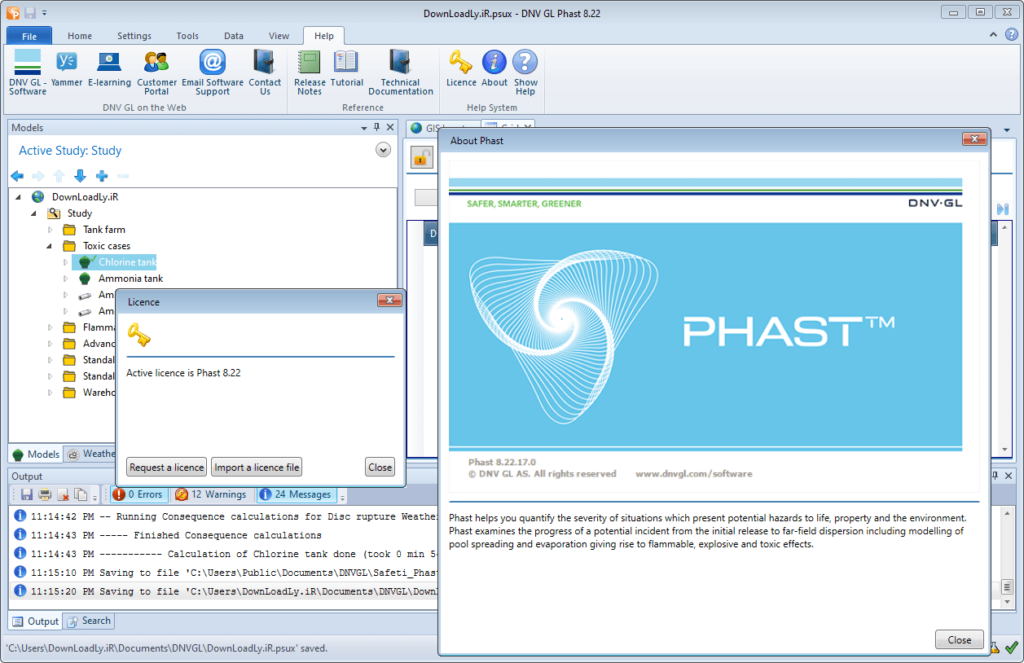The width and height of the screenshot is (1024, 663).
Task: Toggle the 24 Messages filter
Action: (296, 494)
